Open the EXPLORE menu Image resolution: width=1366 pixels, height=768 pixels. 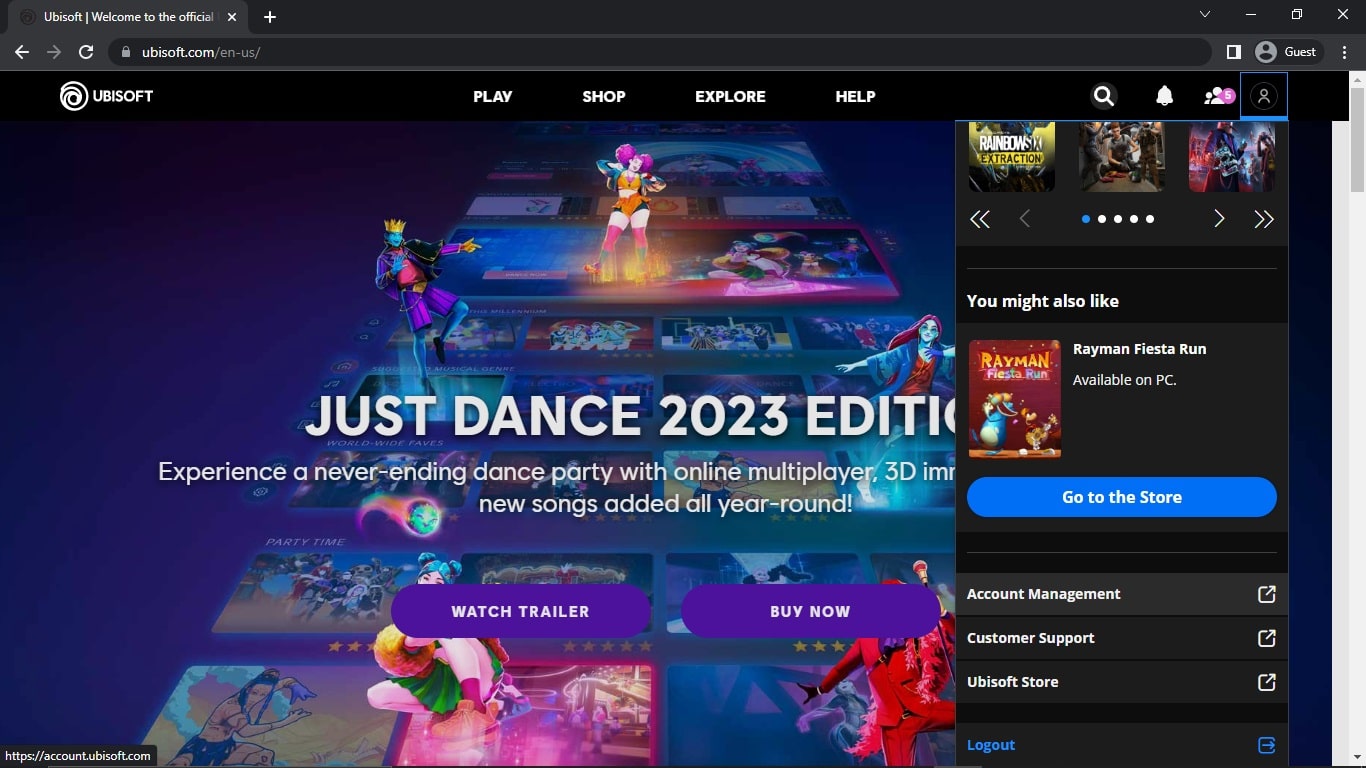click(x=730, y=96)
